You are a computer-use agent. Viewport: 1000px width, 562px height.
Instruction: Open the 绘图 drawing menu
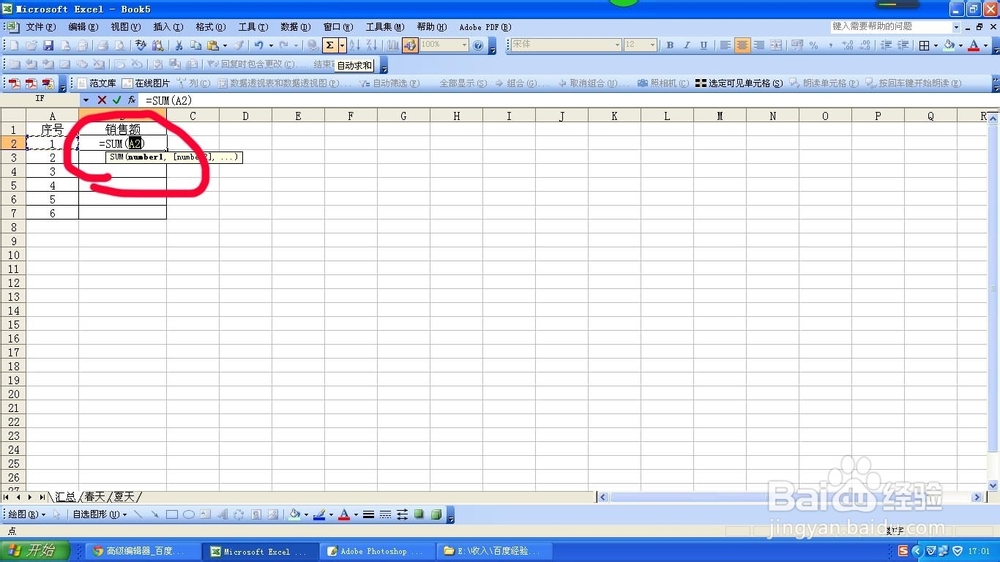tap(26, 514)
